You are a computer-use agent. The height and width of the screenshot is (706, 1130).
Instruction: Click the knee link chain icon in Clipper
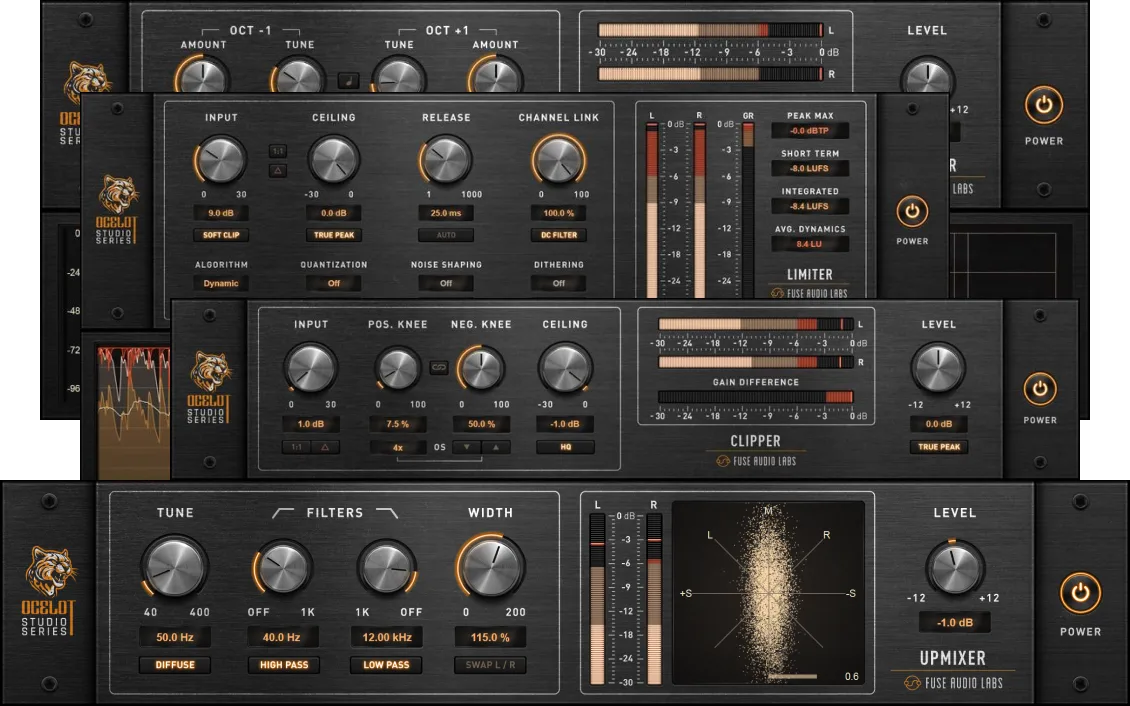tap(438, 367)
